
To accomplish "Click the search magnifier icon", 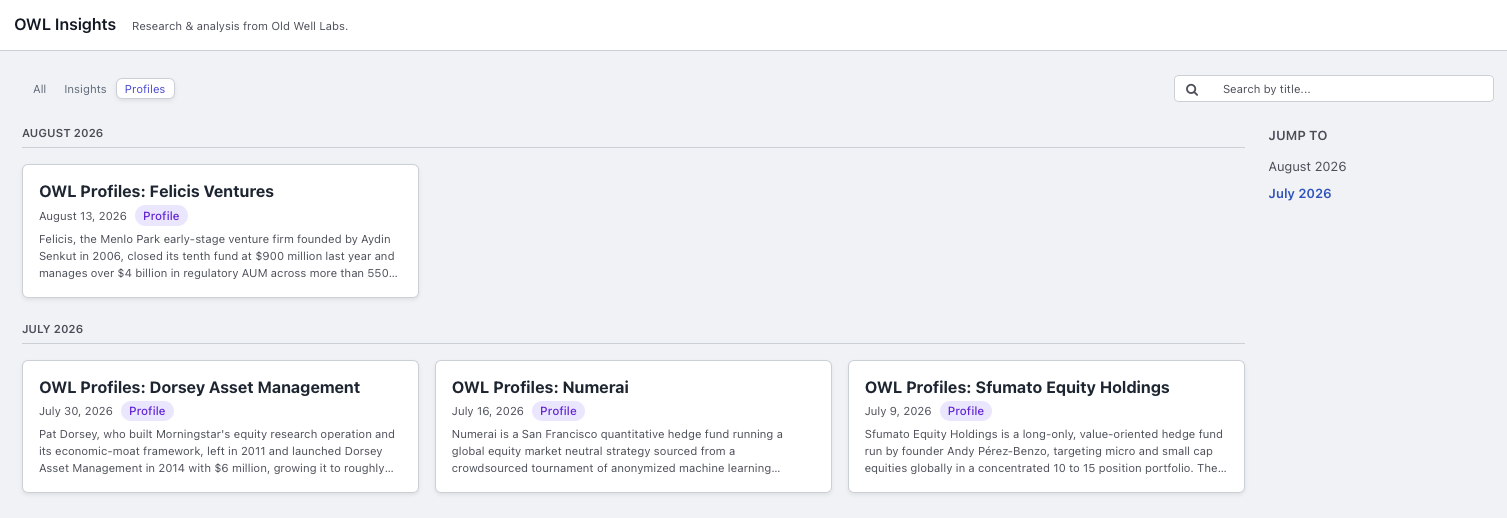I will (1192, 89).
